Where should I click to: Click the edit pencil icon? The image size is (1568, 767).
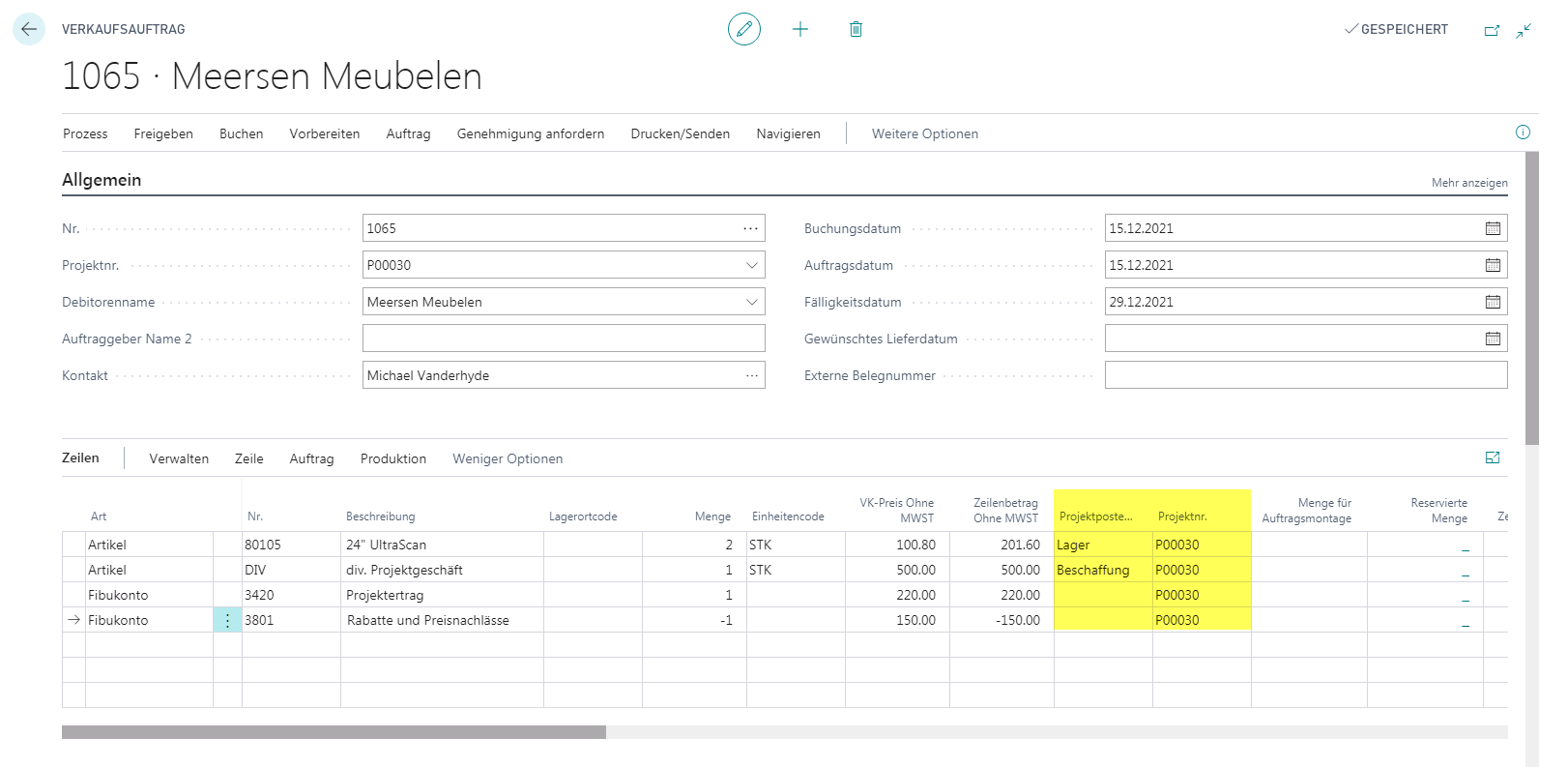click(x=744, y=29)
